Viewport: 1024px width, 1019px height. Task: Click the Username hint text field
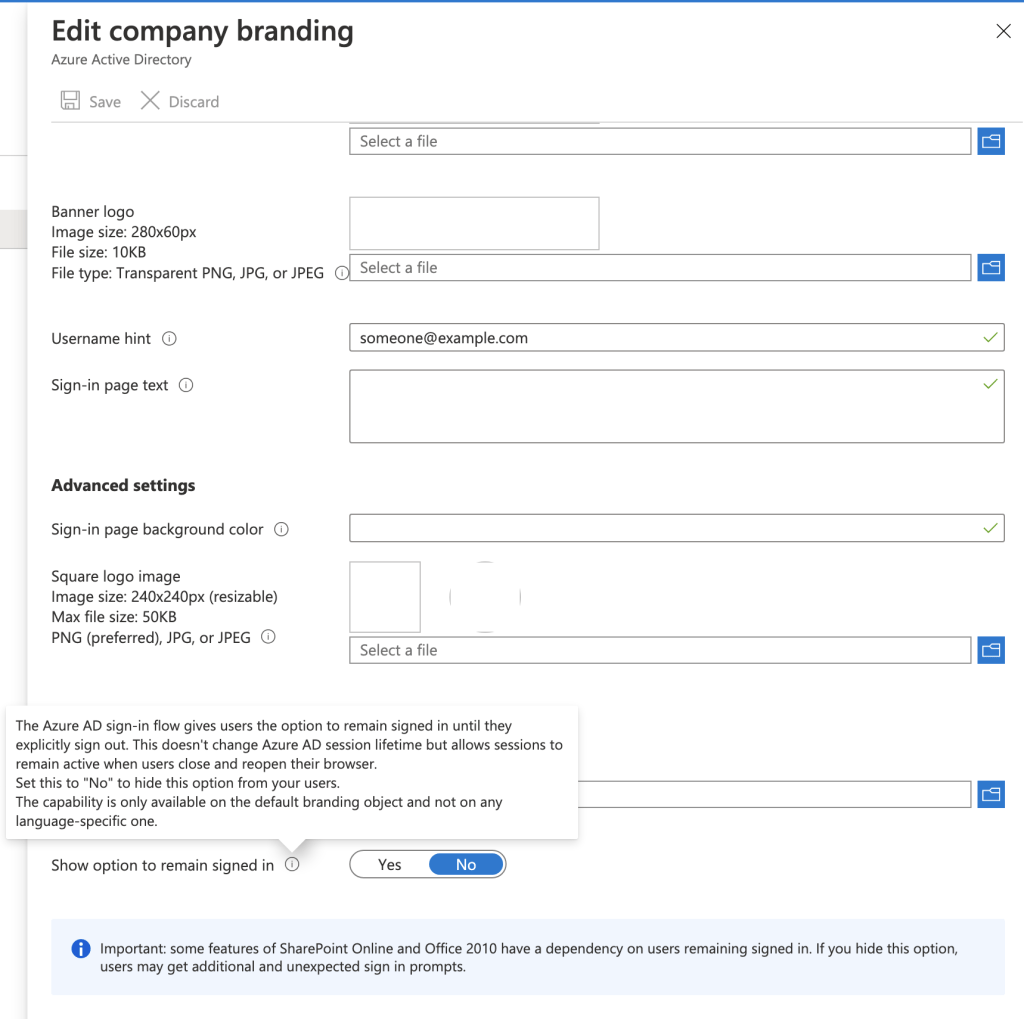tap(660, 338)
